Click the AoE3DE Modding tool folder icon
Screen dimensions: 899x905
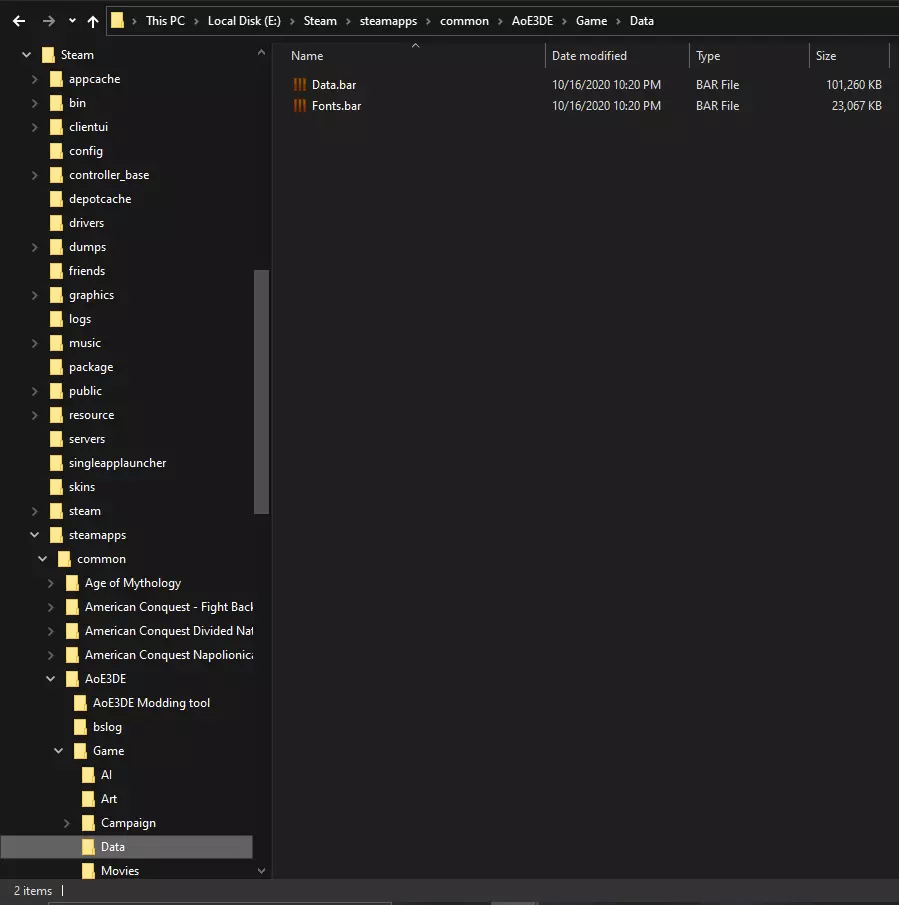[81, 703]
